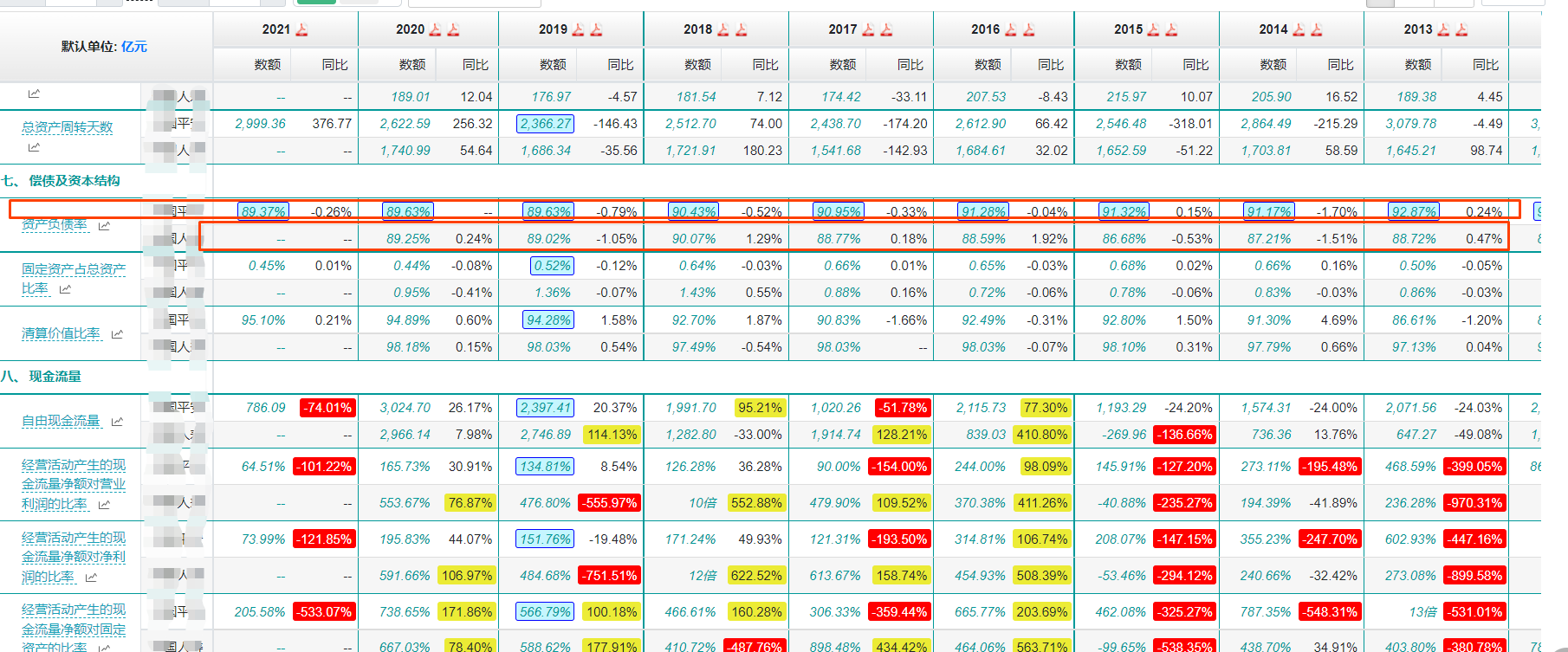Open the 清算价值比率 metric link
Screen dimensions: 1568x652
pyautogui.click(x=61, y=333)
